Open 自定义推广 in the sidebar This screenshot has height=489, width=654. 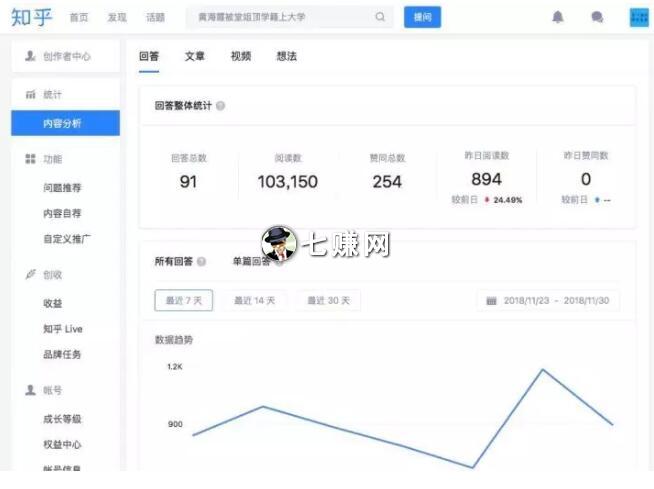point(67,239)
